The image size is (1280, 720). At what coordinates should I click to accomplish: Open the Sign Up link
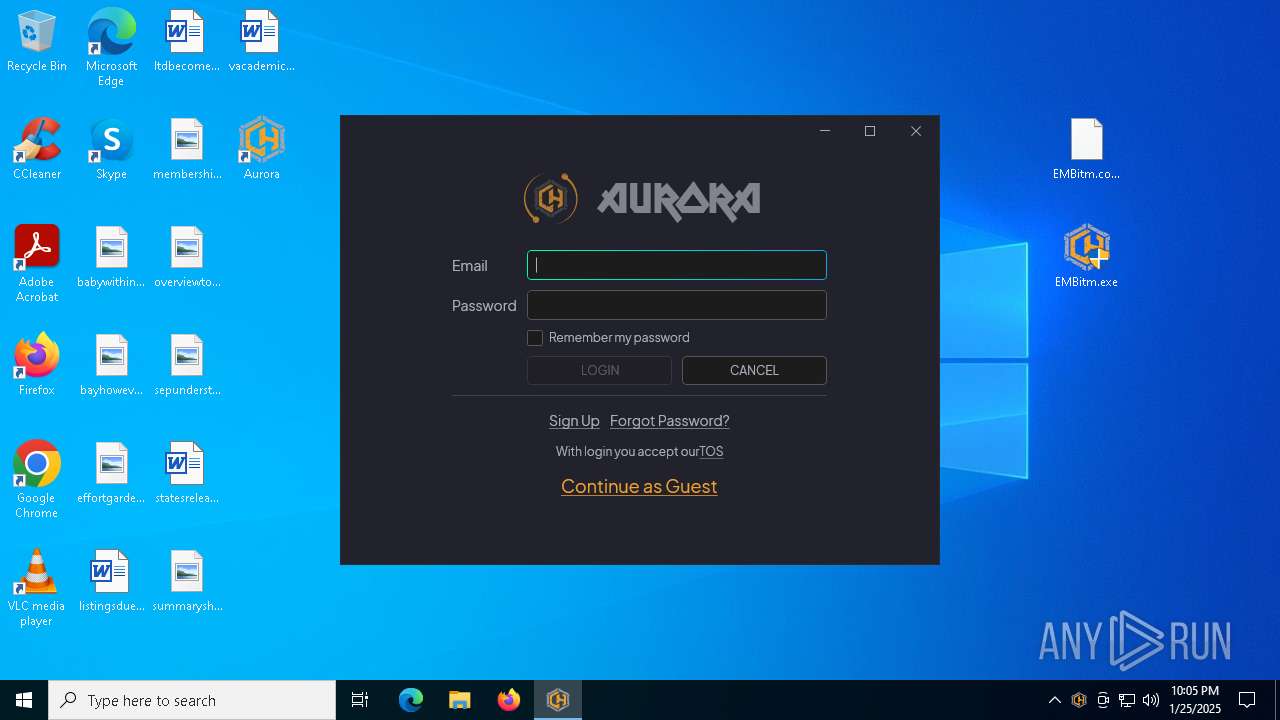[574, 421]
